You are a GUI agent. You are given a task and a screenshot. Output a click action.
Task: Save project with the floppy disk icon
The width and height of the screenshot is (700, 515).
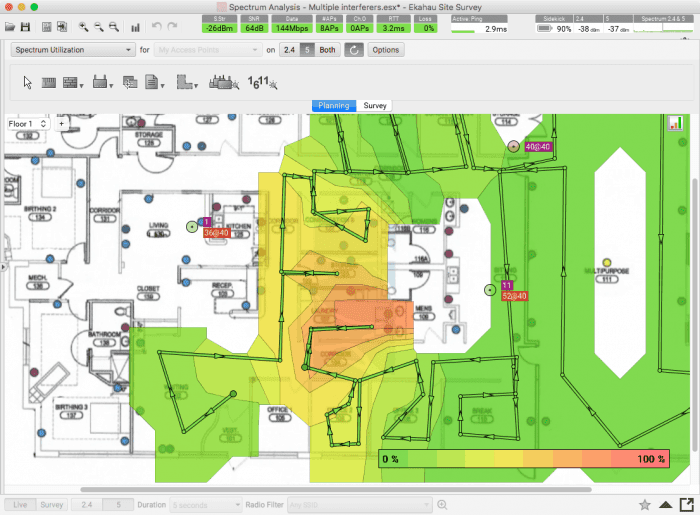click(25, 27)
